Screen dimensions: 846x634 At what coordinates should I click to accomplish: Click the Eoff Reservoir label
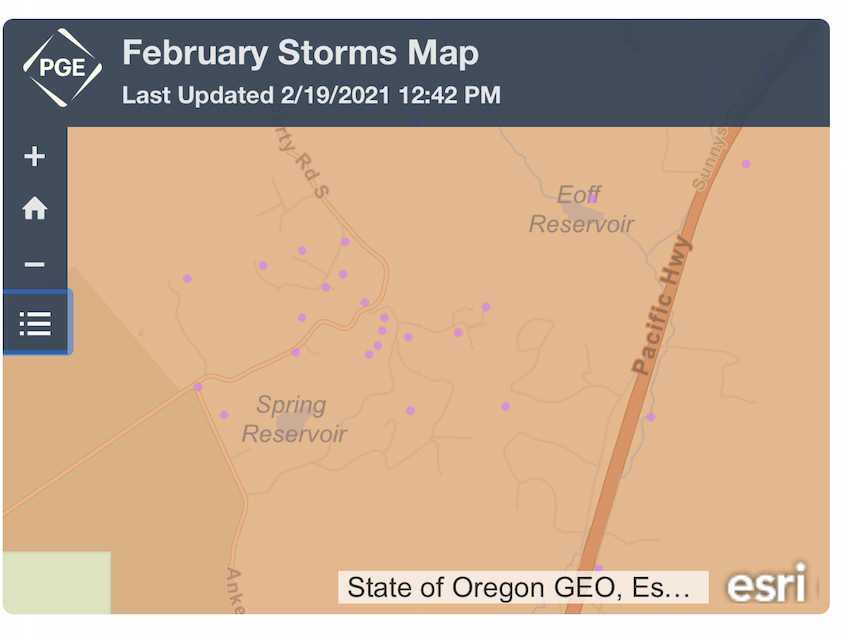pyautogui.click(x=581, y=209)
